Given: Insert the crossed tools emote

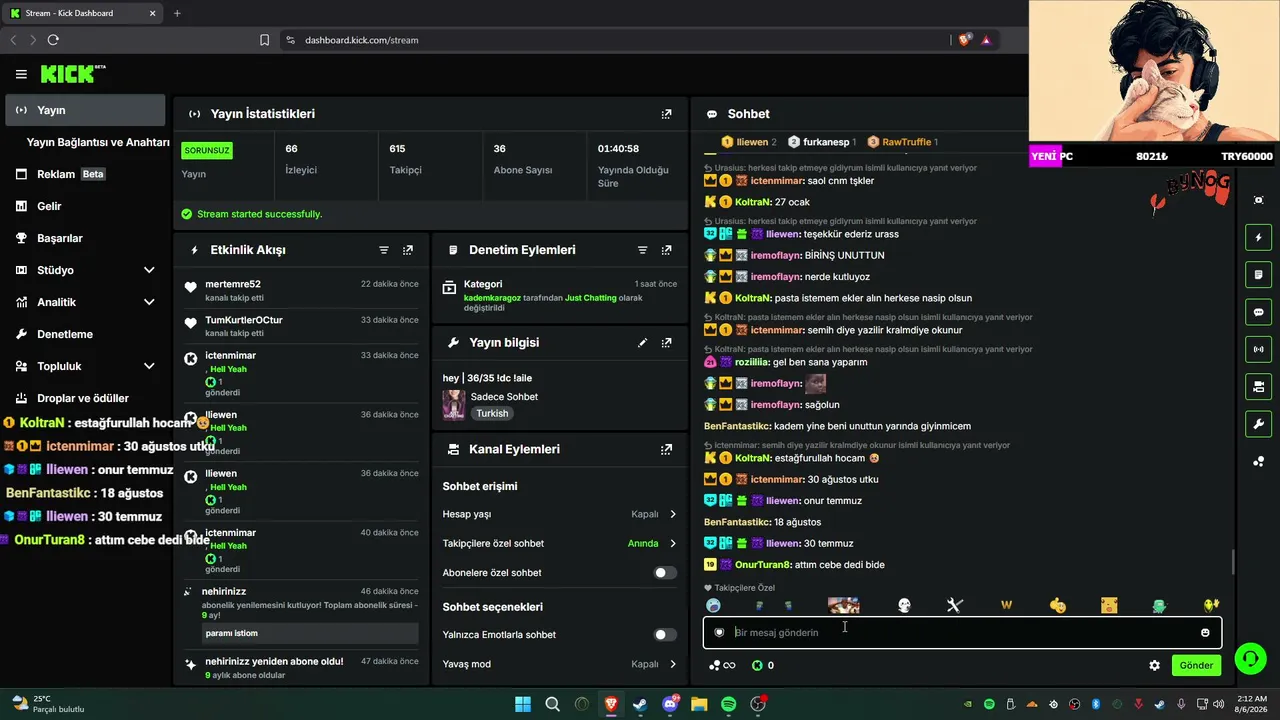Looking at the screenshot, I should (x=954, y=605).
